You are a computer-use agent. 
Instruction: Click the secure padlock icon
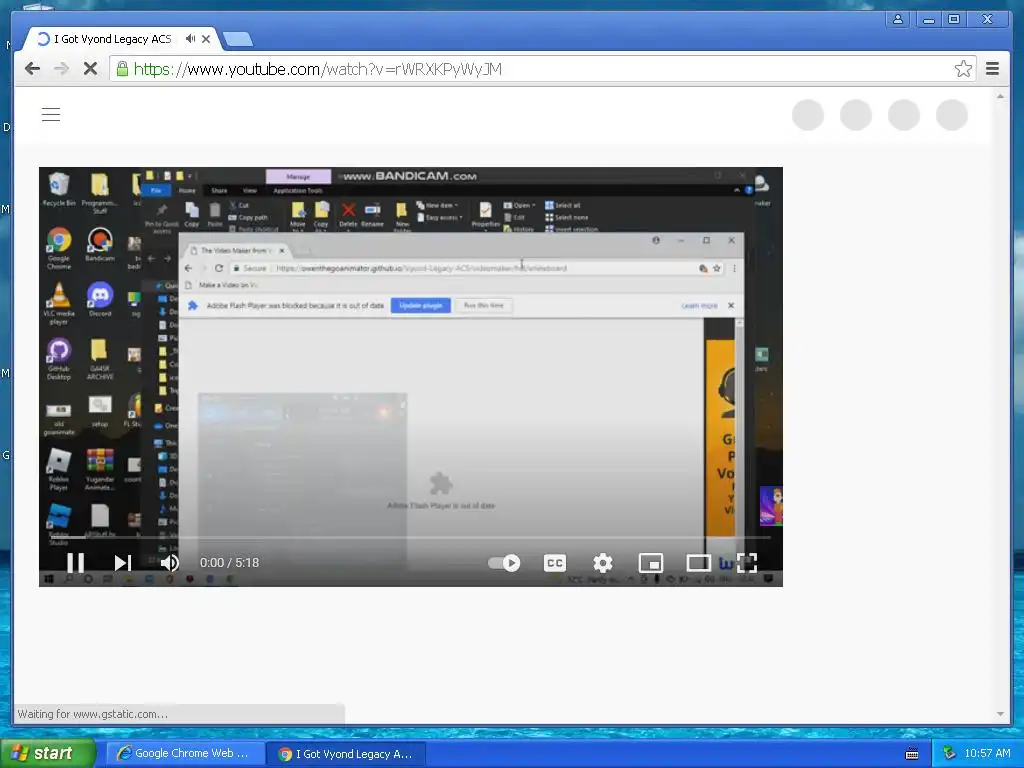coord(122,69)
